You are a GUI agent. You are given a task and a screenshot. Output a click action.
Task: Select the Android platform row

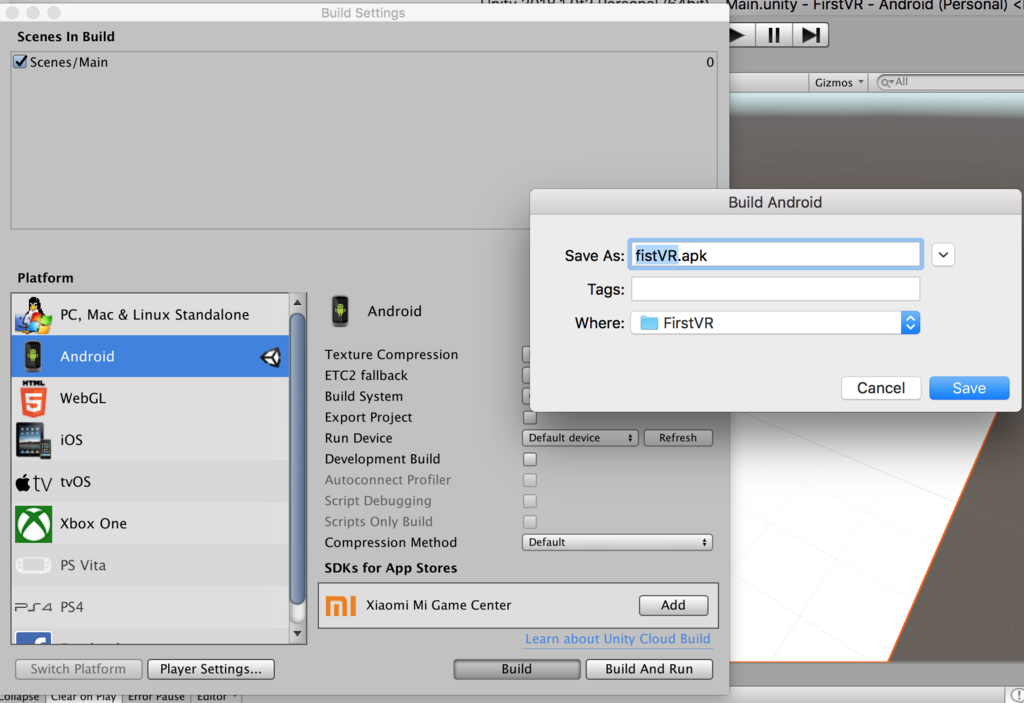coord(150,356)
